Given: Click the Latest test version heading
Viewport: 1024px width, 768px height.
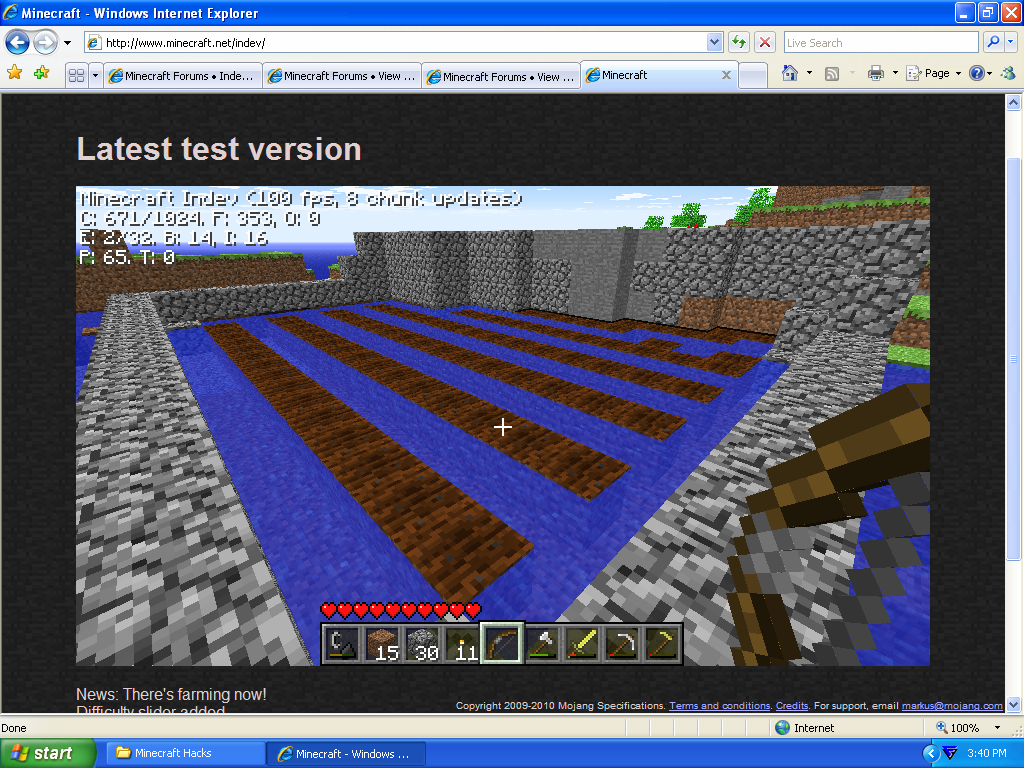Looking at the screenshot, I should click(219, 149).
